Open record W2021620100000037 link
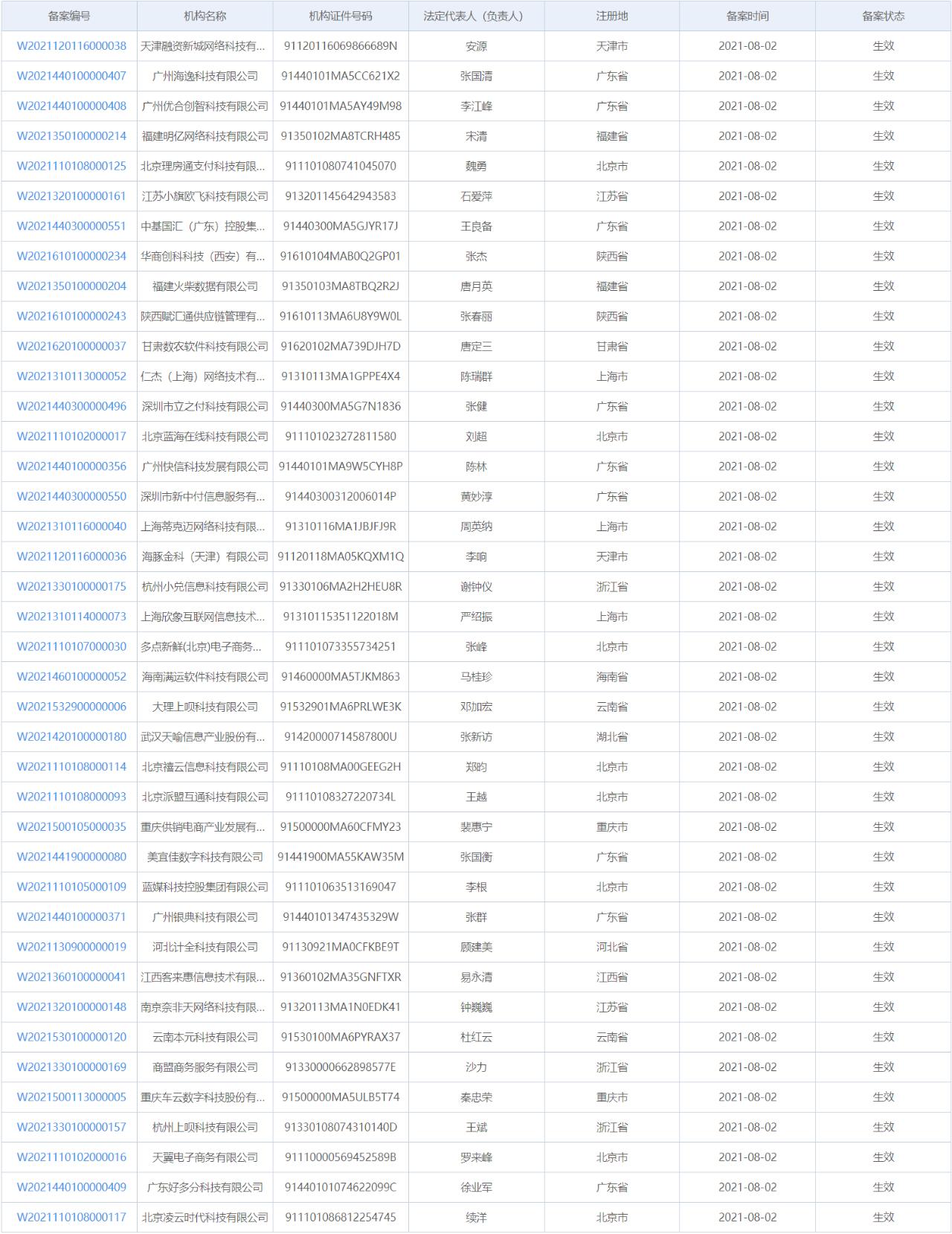 tap(71, 347)
